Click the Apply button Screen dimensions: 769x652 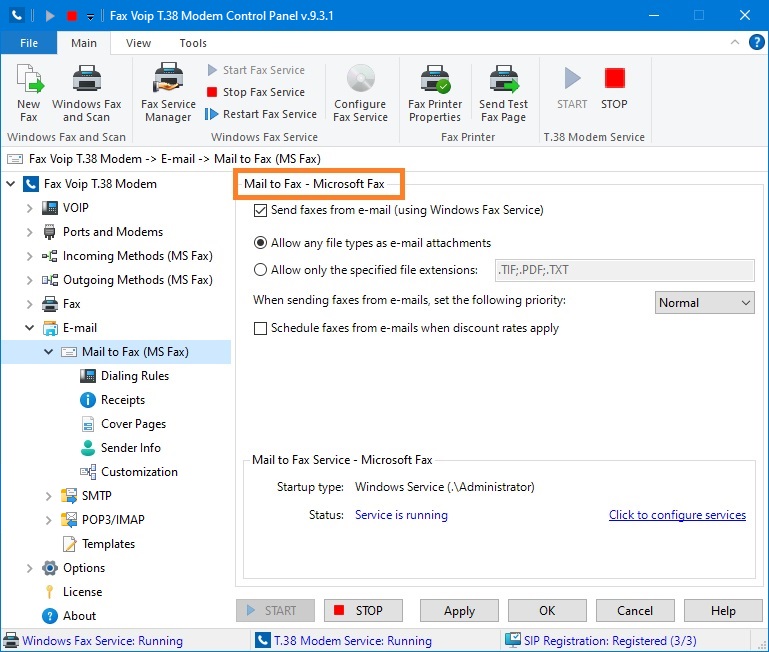tap(460, 611)
